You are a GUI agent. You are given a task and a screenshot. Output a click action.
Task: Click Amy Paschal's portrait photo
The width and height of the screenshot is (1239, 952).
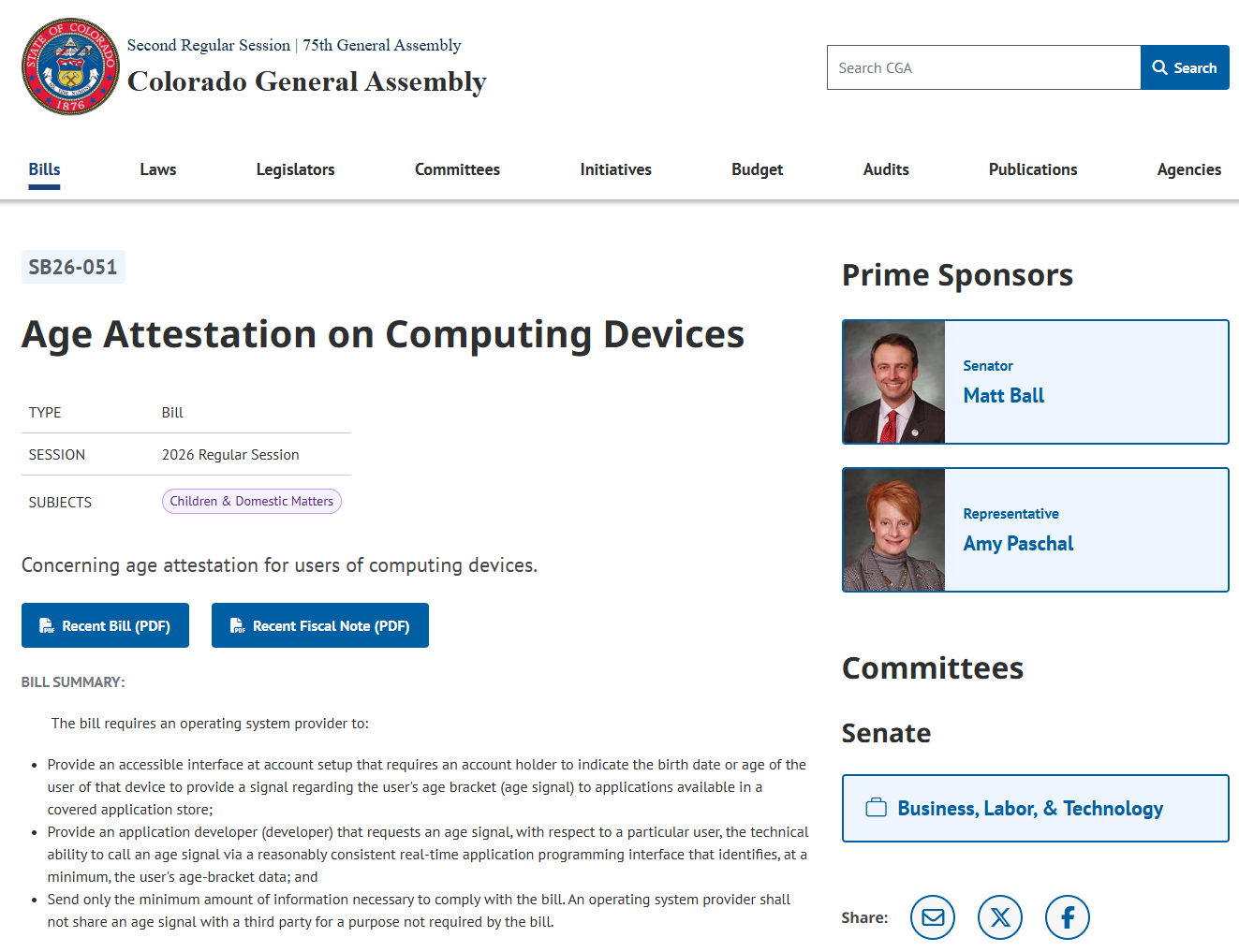894,530
